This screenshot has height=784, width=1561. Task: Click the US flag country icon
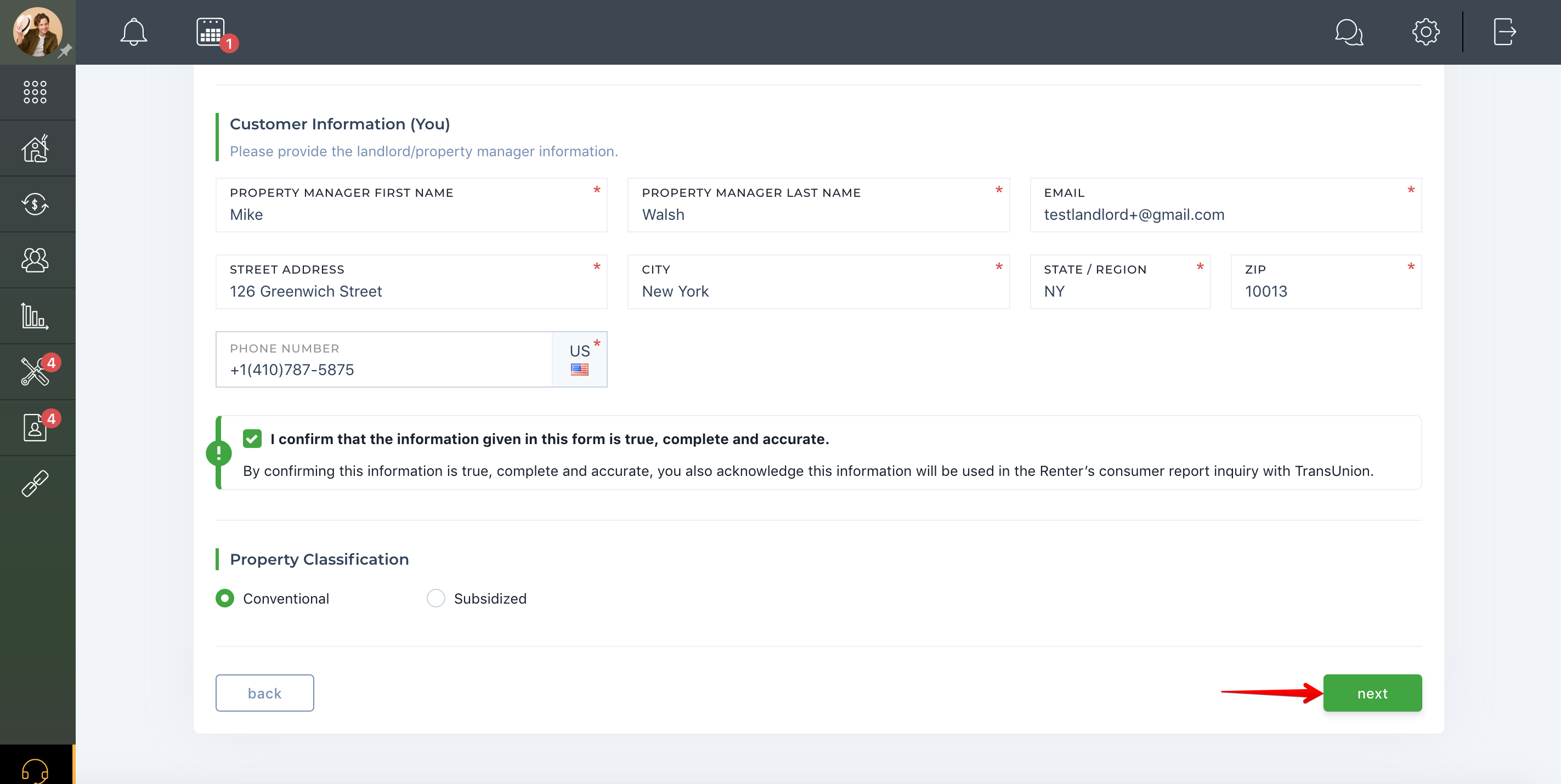tap(579, 369)
